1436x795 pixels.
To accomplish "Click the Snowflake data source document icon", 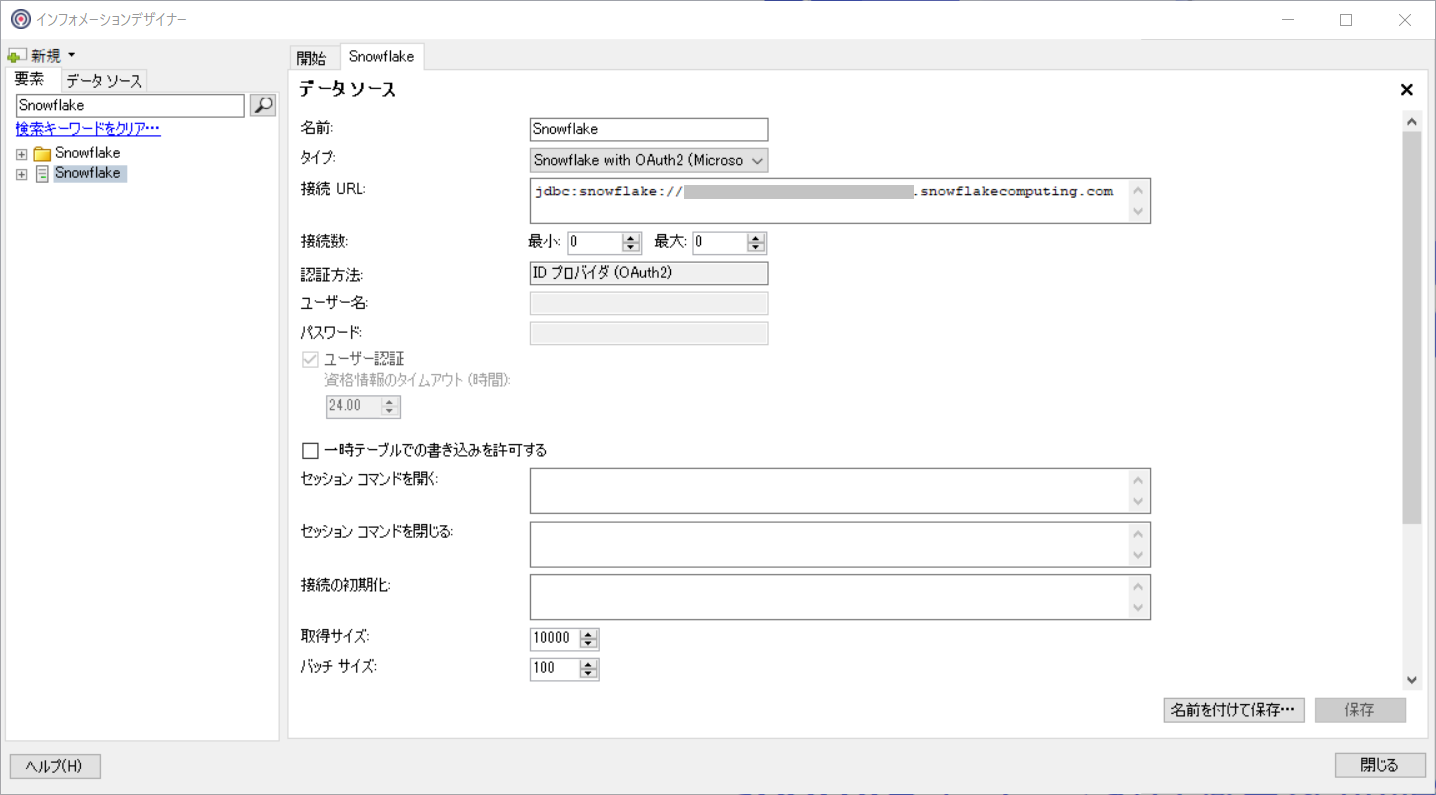I will click(42, 174).
